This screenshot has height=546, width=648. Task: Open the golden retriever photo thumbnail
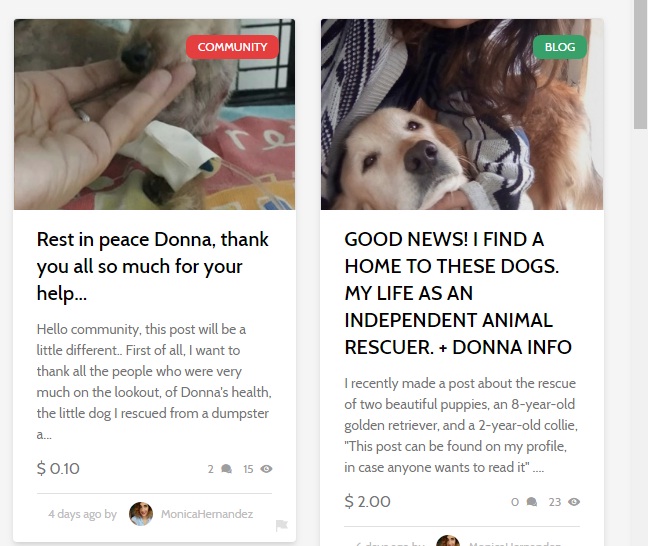[x=462, y=114]
